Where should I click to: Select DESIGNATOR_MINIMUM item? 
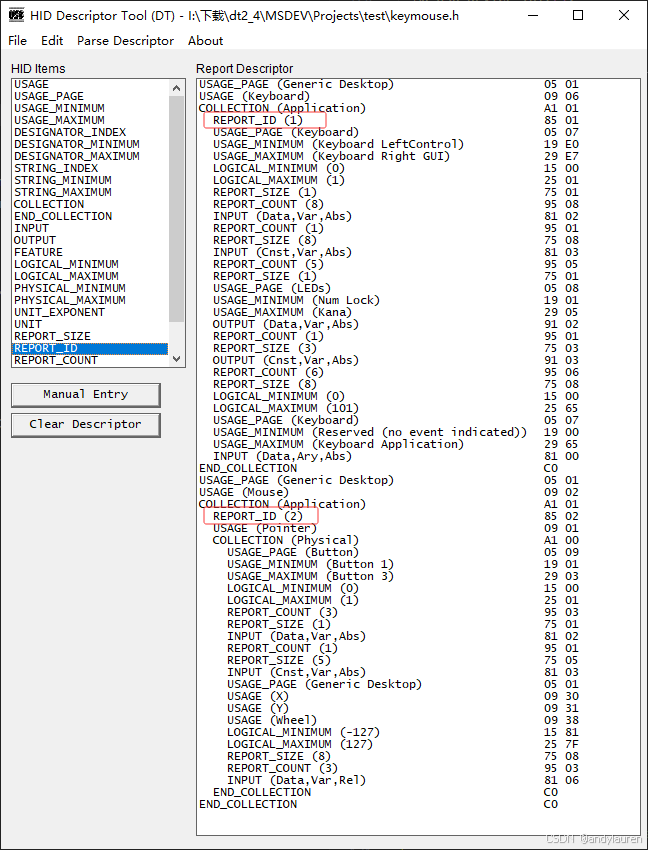pyautogui.click(x=89, y=144)
